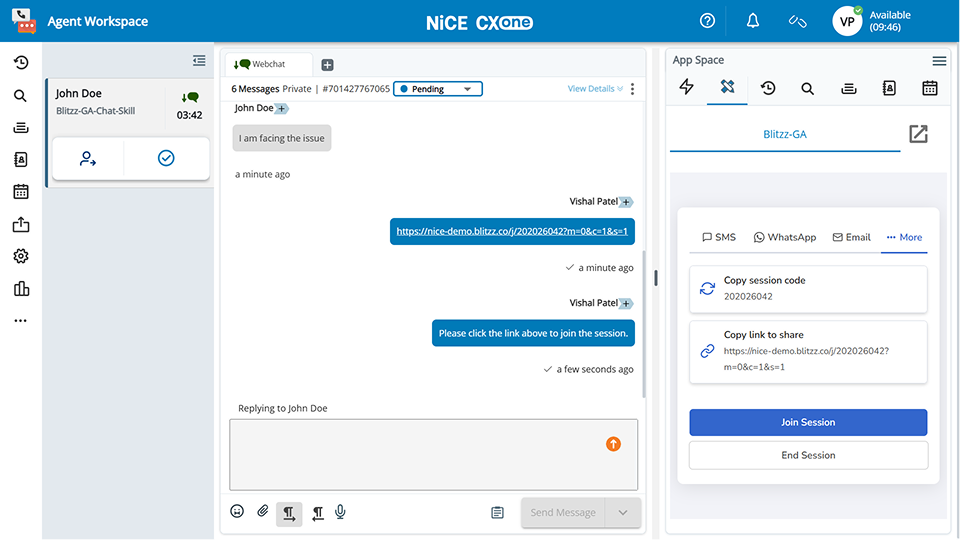Transfer the John Doe contact
Viewport: 960px width, 540px height.
(88, 159)
